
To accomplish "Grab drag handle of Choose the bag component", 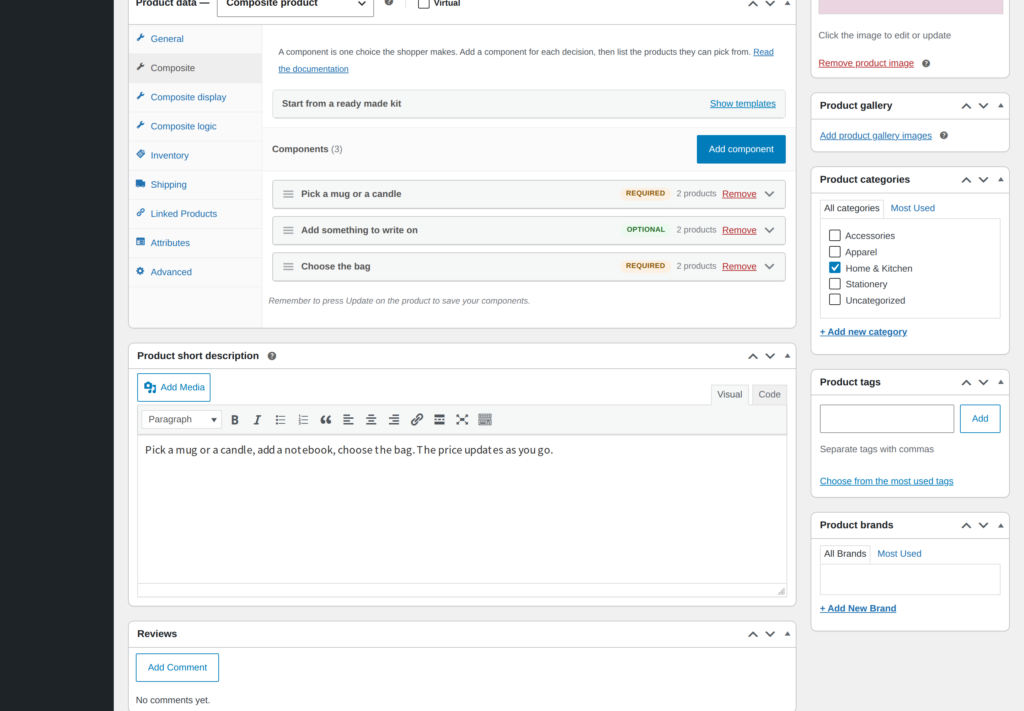I will [x=288, y=266].
